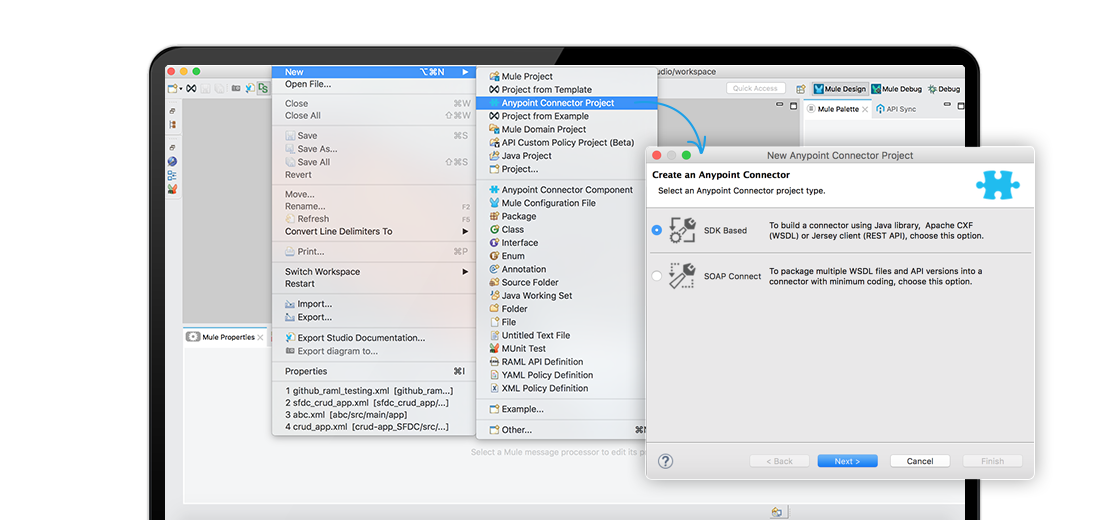Click the SDK Based connector type icon
This screenshot has width=1120, height=520.
pos(682,230)
